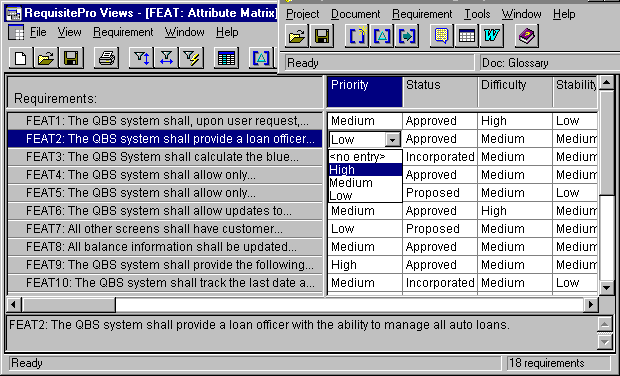Click the cyan W Word icon
This screenshot has width=620, height=376.
tap(491, 36)
